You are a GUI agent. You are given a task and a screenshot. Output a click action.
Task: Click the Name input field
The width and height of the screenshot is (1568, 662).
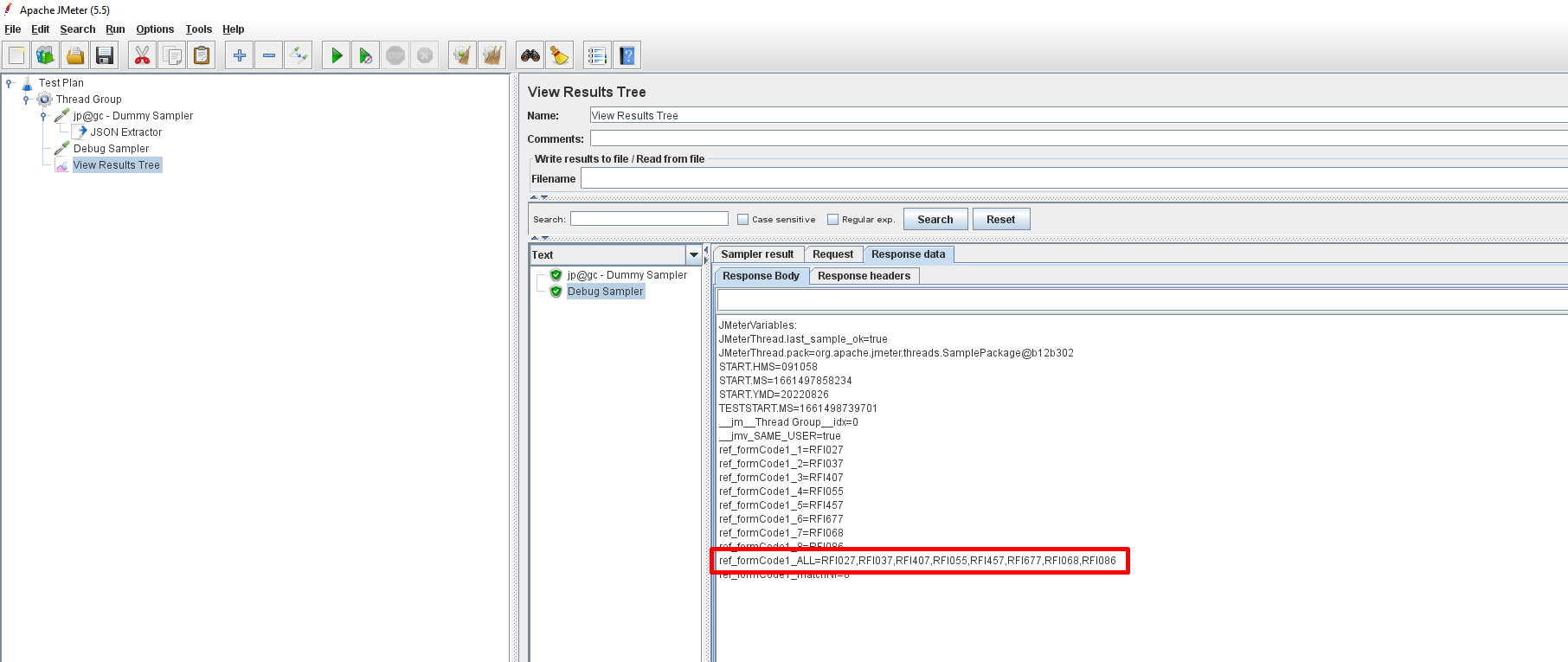(x=1078, y=115)
